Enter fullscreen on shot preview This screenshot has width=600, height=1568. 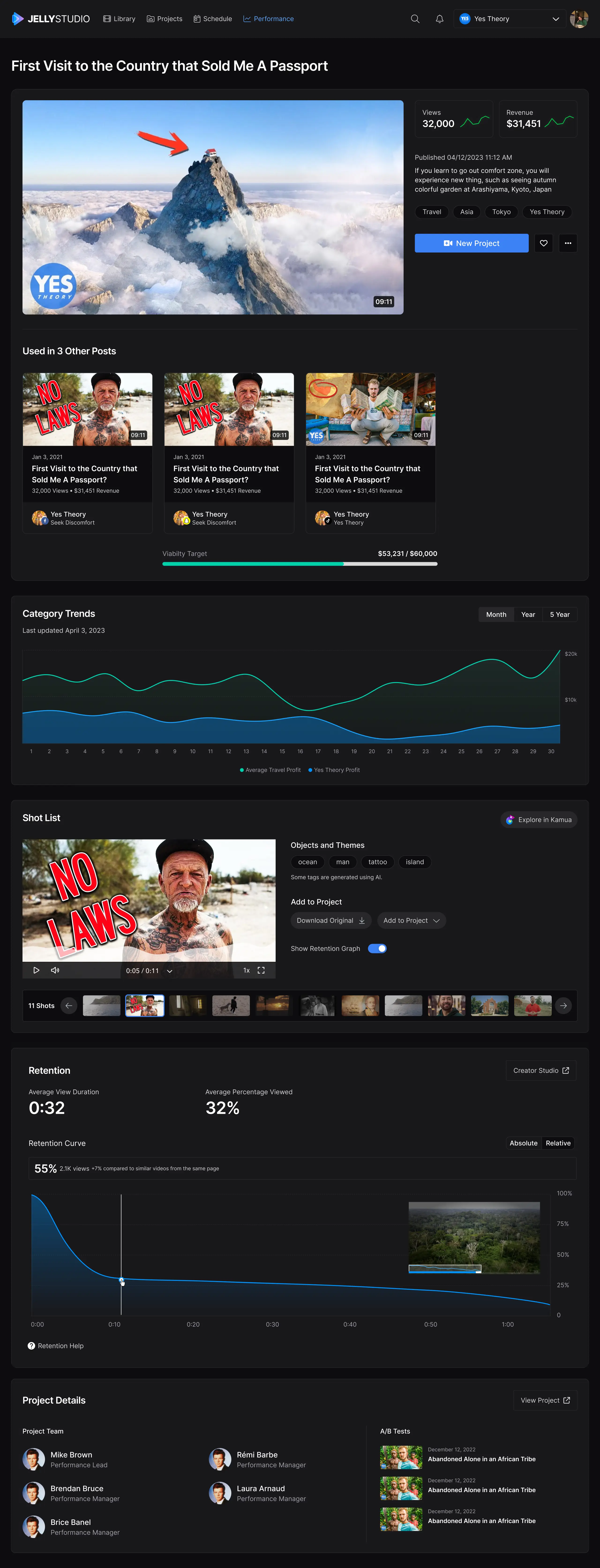[x=261, y=970]
